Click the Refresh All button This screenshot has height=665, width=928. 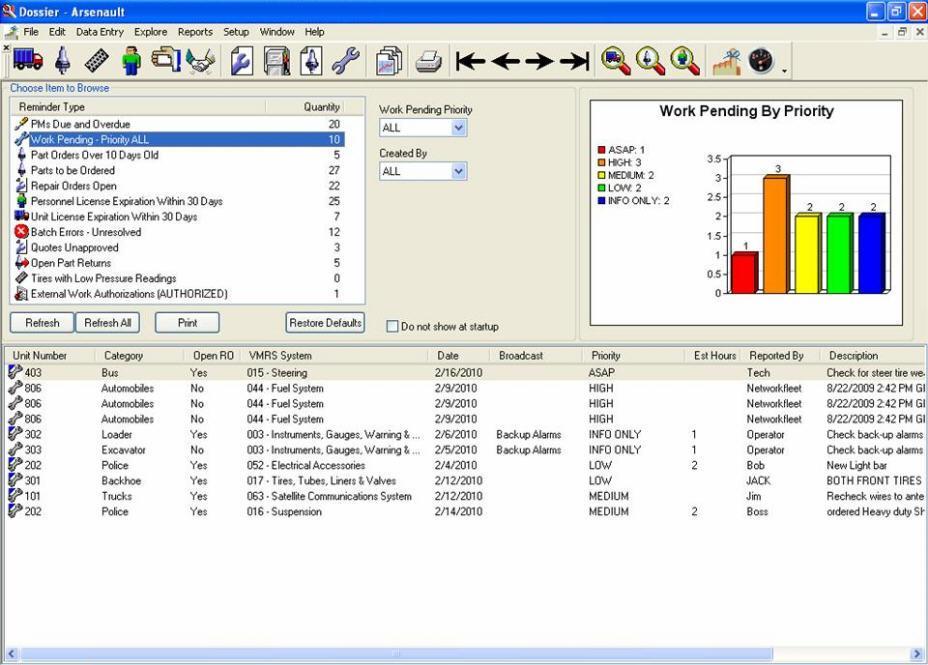coord(108,323)
